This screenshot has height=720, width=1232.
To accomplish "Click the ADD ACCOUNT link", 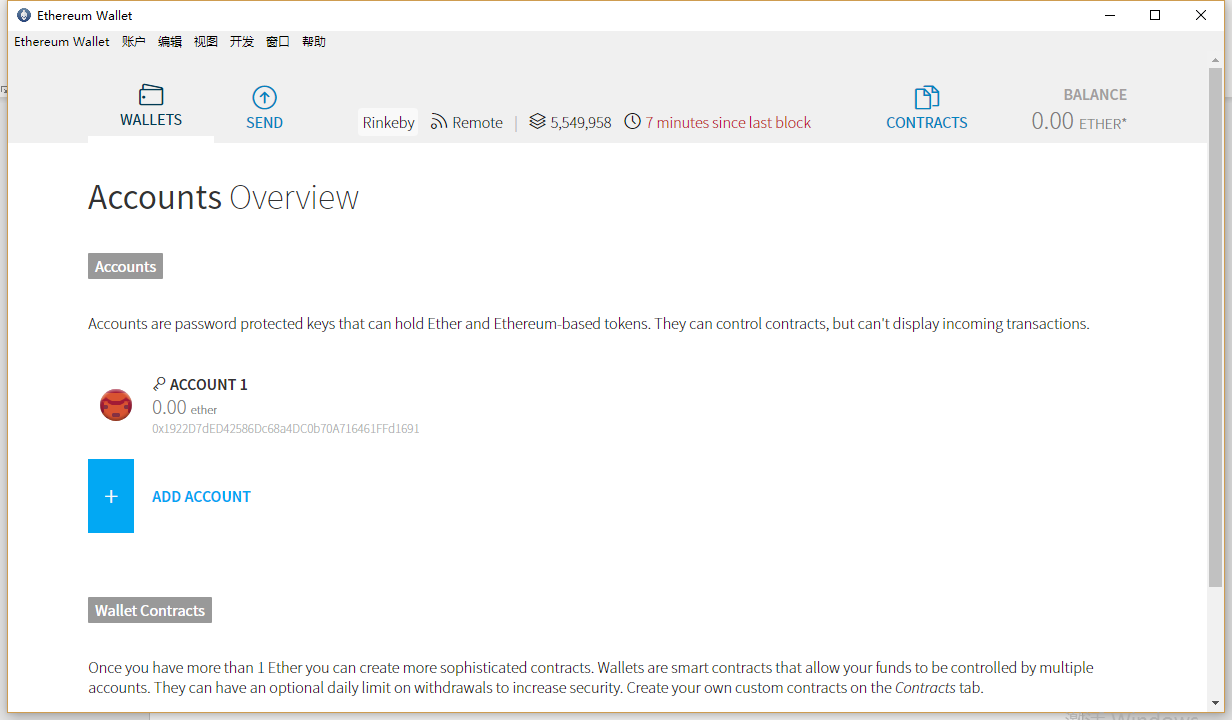I will click(201, 497).
